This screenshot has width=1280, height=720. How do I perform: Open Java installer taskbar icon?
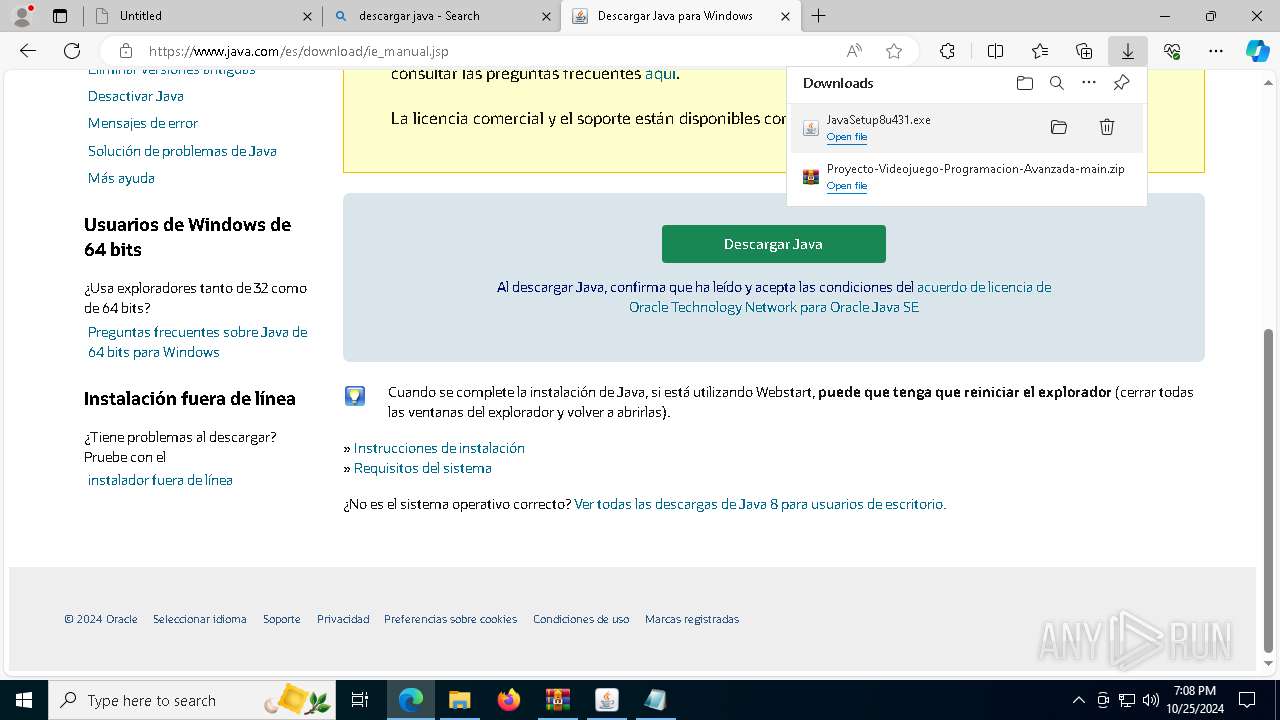tap(606, 700)
